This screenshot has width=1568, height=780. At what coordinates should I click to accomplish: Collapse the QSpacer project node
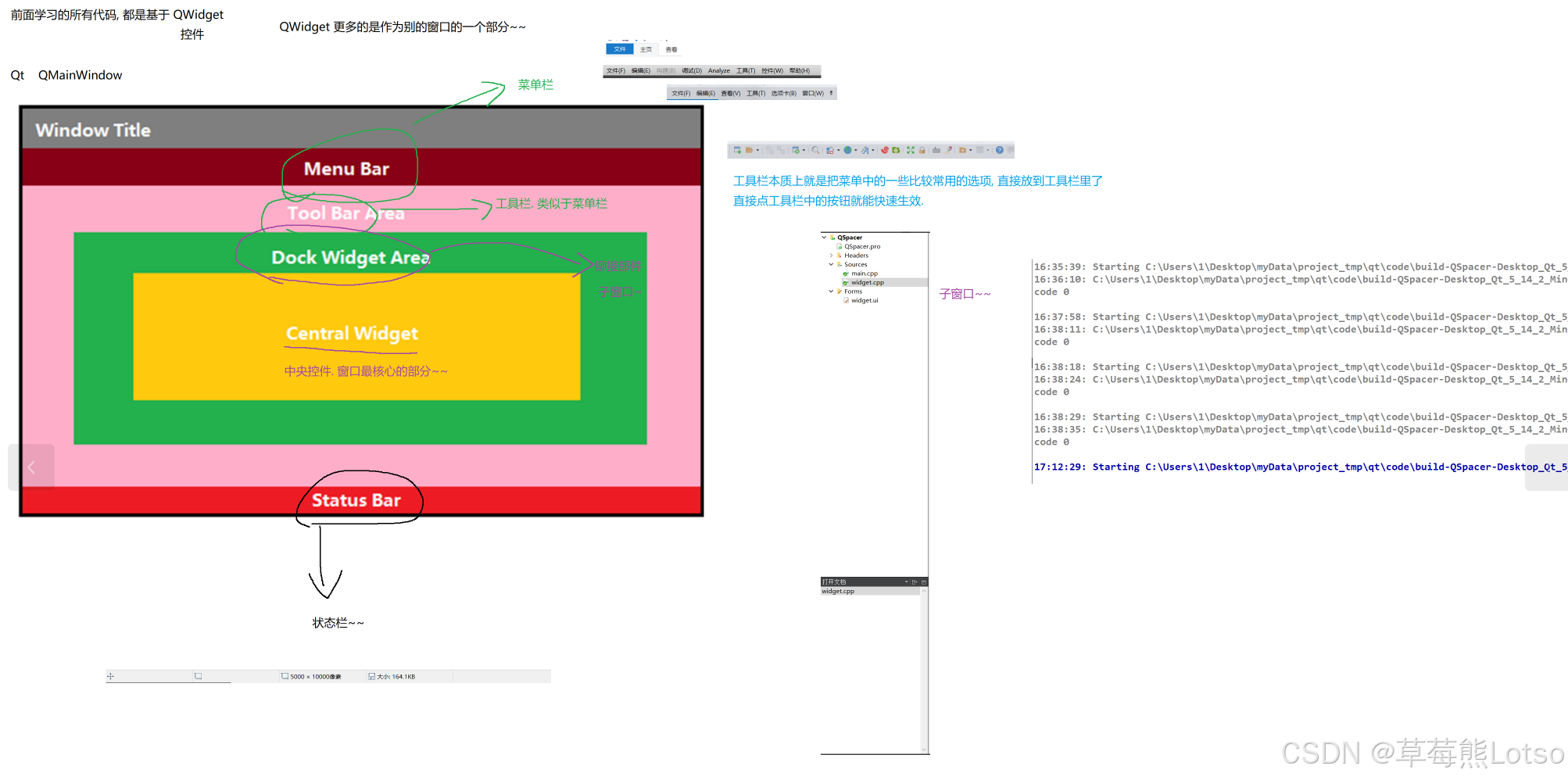(x=824, y=237)
